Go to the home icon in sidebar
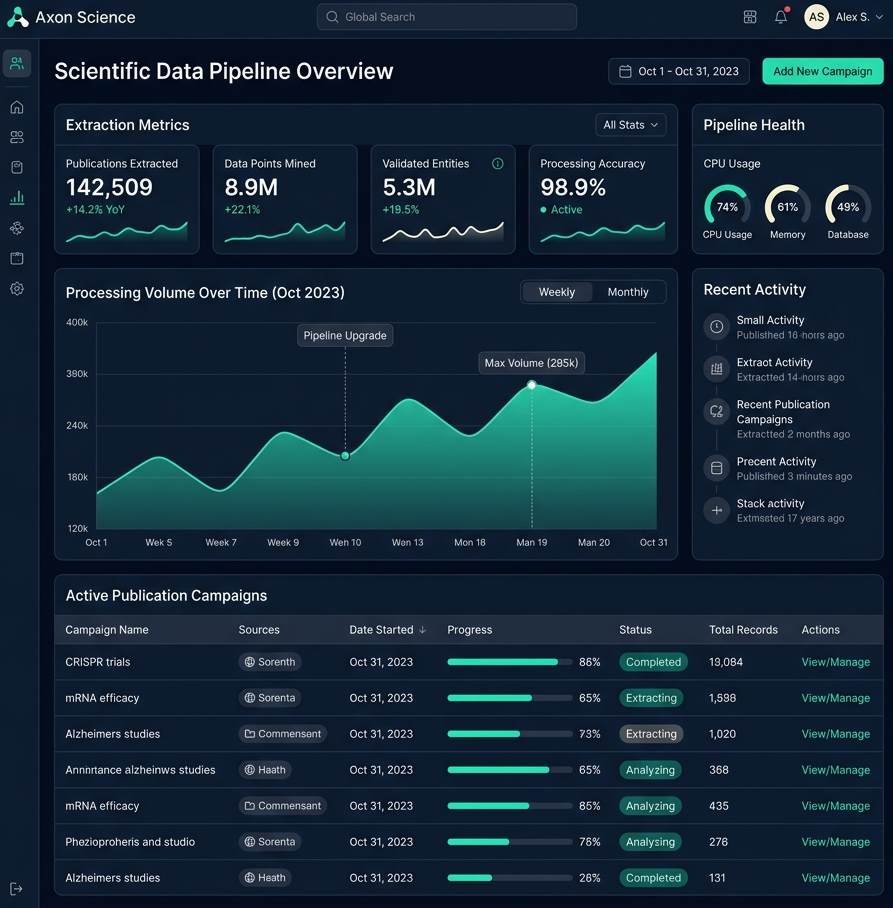This screenshot has height=908, width=893. (x=17, y=107)
